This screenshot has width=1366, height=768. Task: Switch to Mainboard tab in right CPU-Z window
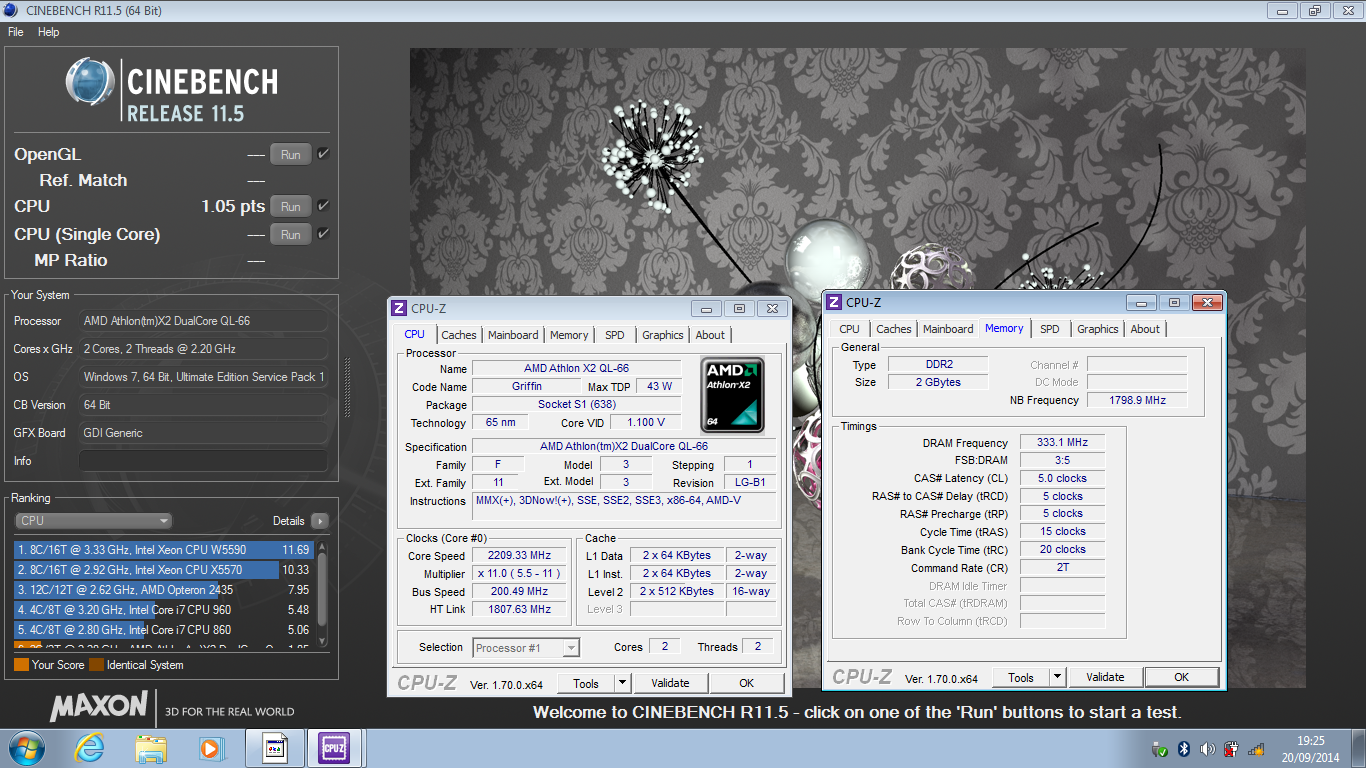948,329
